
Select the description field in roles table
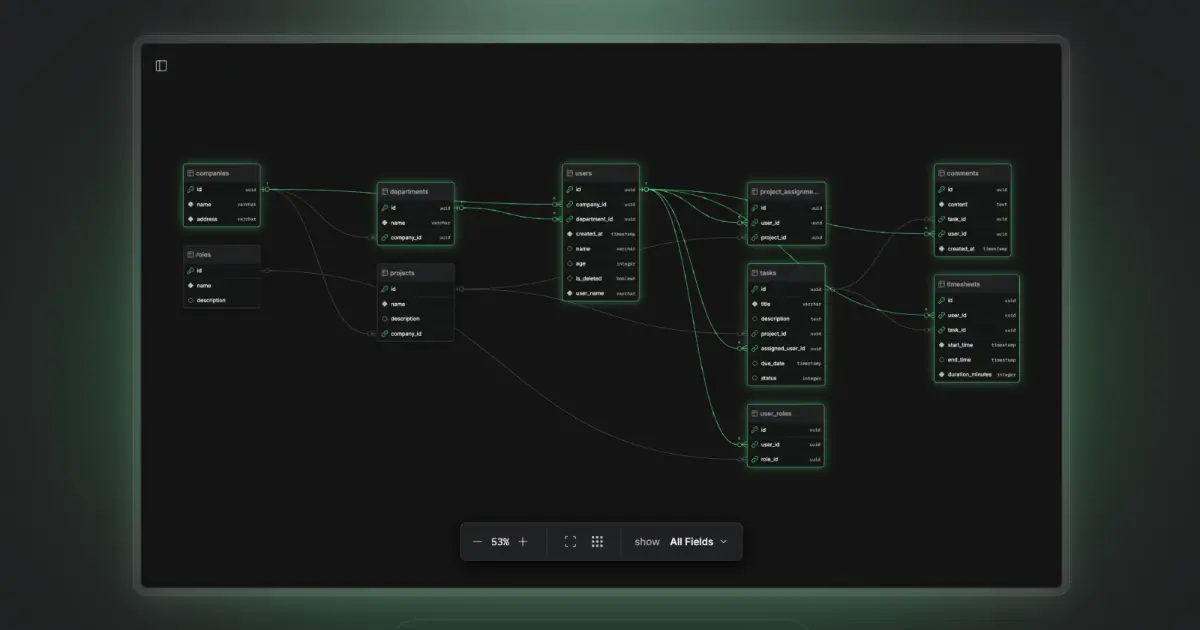(222, 300)
